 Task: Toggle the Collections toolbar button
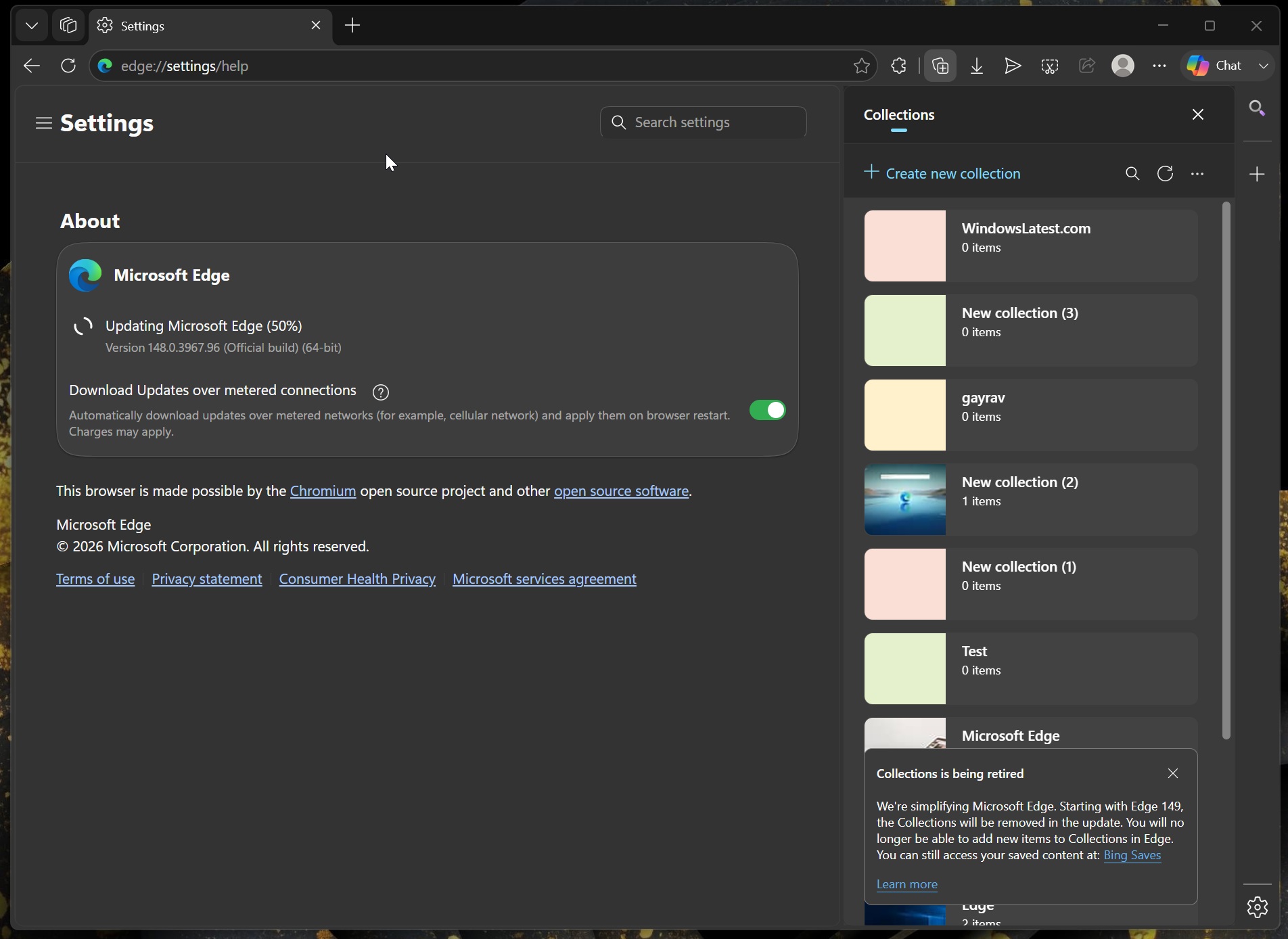tap(940, 66)
